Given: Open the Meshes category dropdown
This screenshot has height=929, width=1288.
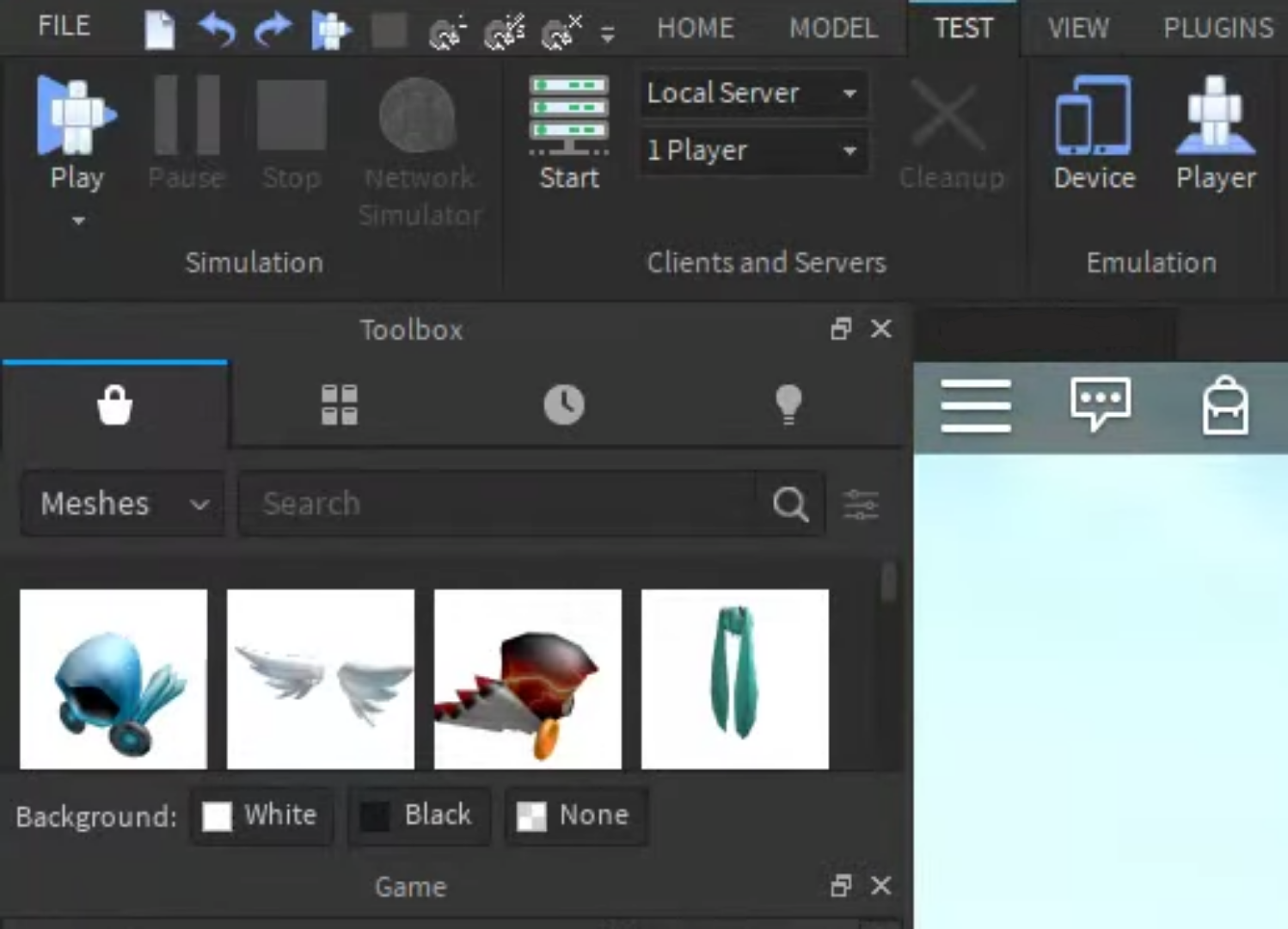Looking at the screenshot, I should [123, 504].
